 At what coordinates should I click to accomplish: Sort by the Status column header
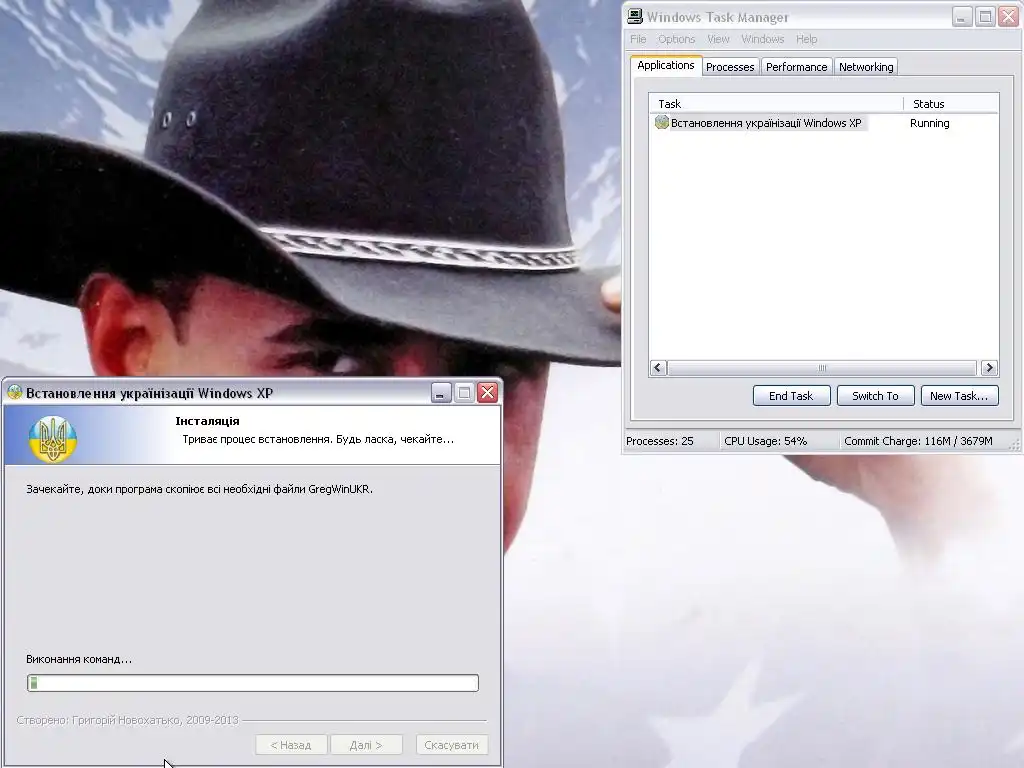951,104
